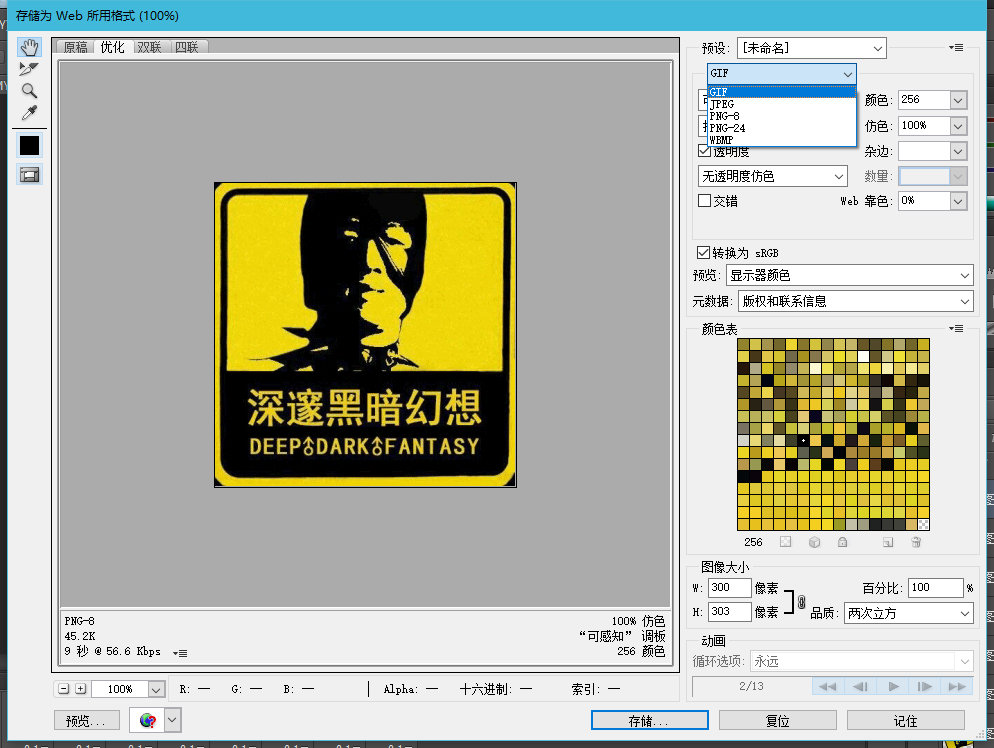Toggle slice visibility in the left toolbar
The image size is (994, 748).
(28, 173)
